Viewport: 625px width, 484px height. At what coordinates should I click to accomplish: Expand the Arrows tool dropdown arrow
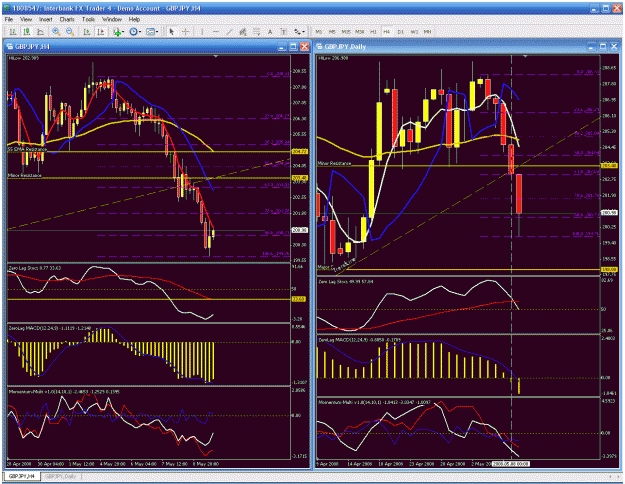coord(304,32)
